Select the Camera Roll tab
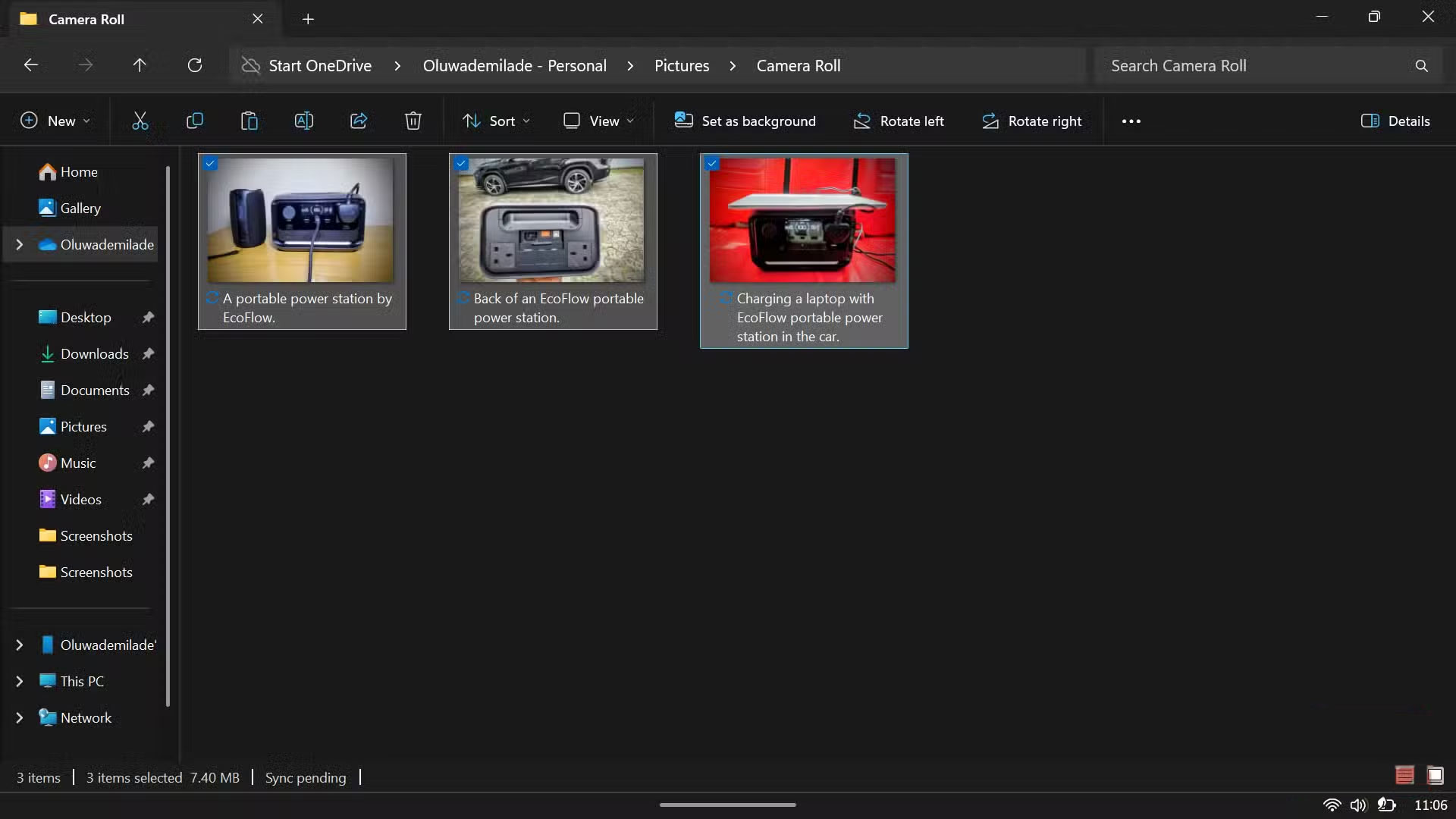Viewport: 1456px width, 819px height. [x=86, y=19]
